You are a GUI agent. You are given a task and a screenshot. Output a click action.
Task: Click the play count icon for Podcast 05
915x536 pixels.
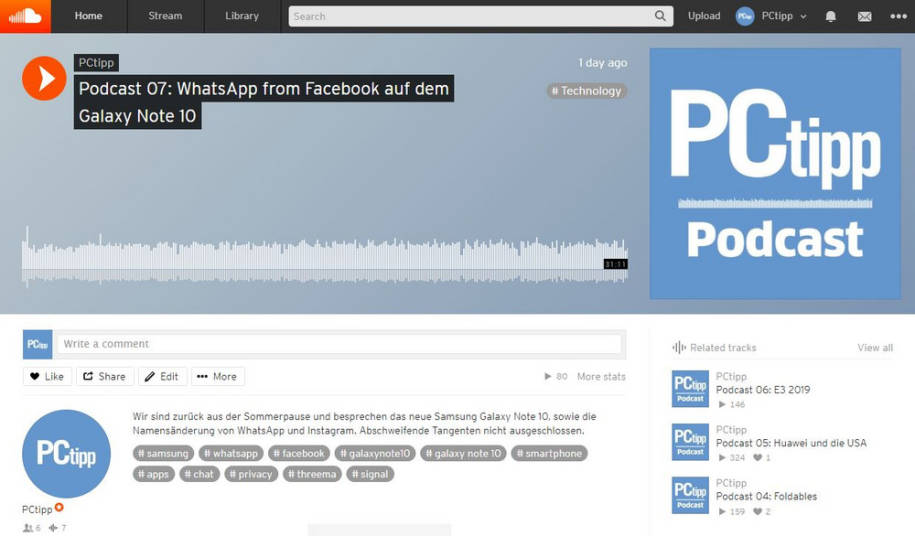click(x=722, y=458)
